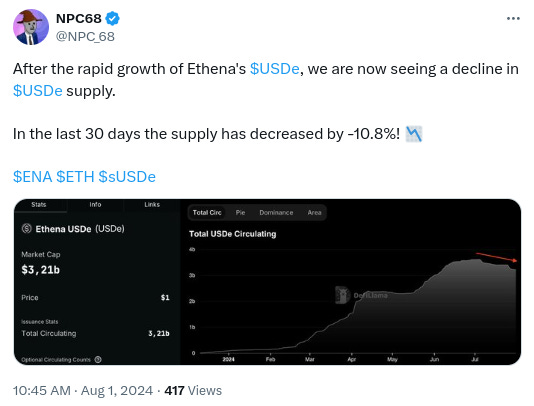
Task: Click the embedded DefiLlama chart image
Action: coord(267,282)
